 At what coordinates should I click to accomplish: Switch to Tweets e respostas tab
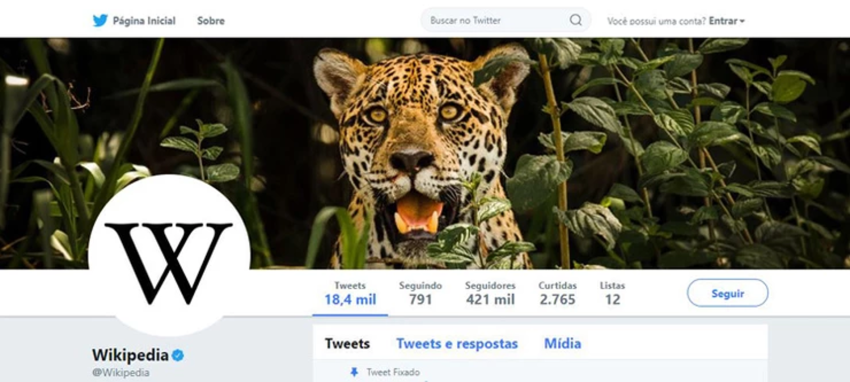click(x=457, y=344)
